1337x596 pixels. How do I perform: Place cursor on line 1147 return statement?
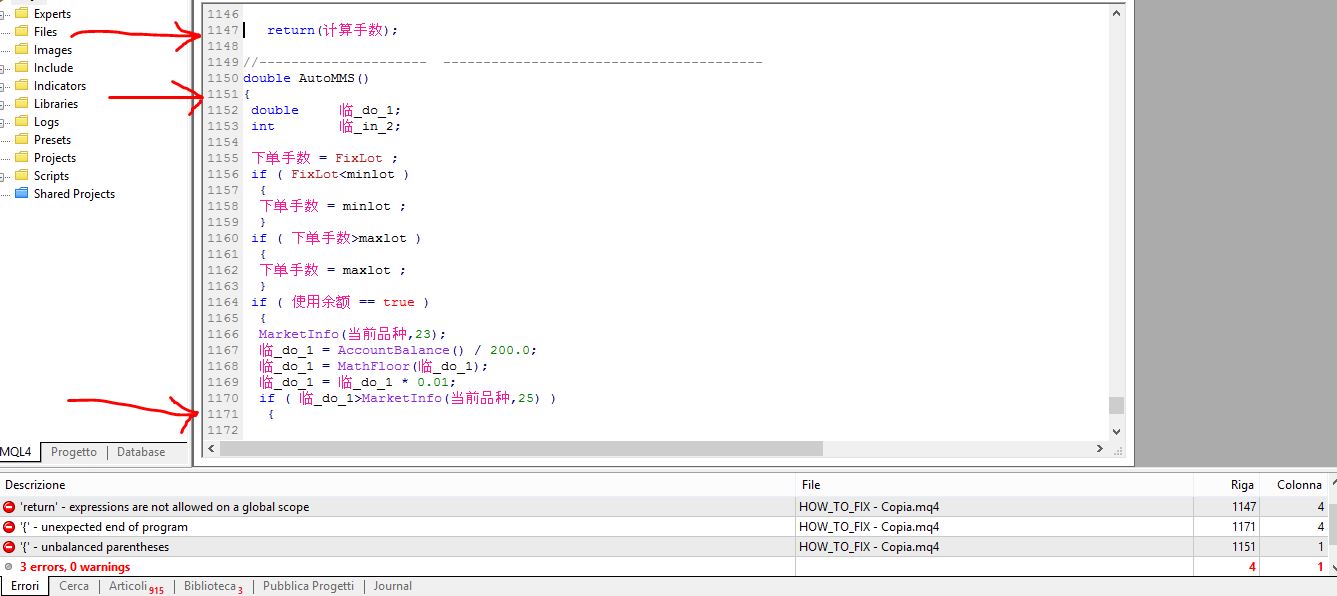pyautogui.click(x=332, y=30)
